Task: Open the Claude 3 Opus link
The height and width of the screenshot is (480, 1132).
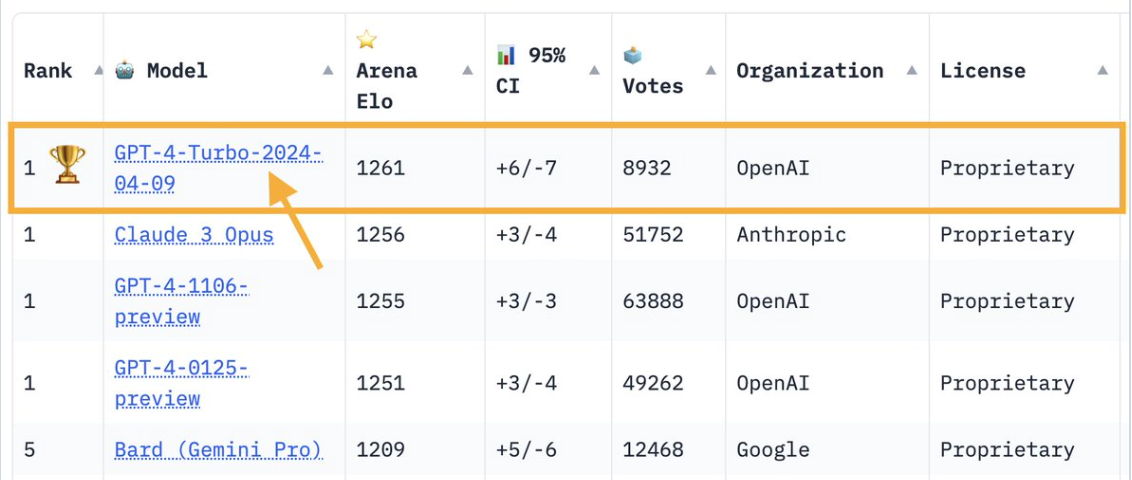Action: click(194, 235)
